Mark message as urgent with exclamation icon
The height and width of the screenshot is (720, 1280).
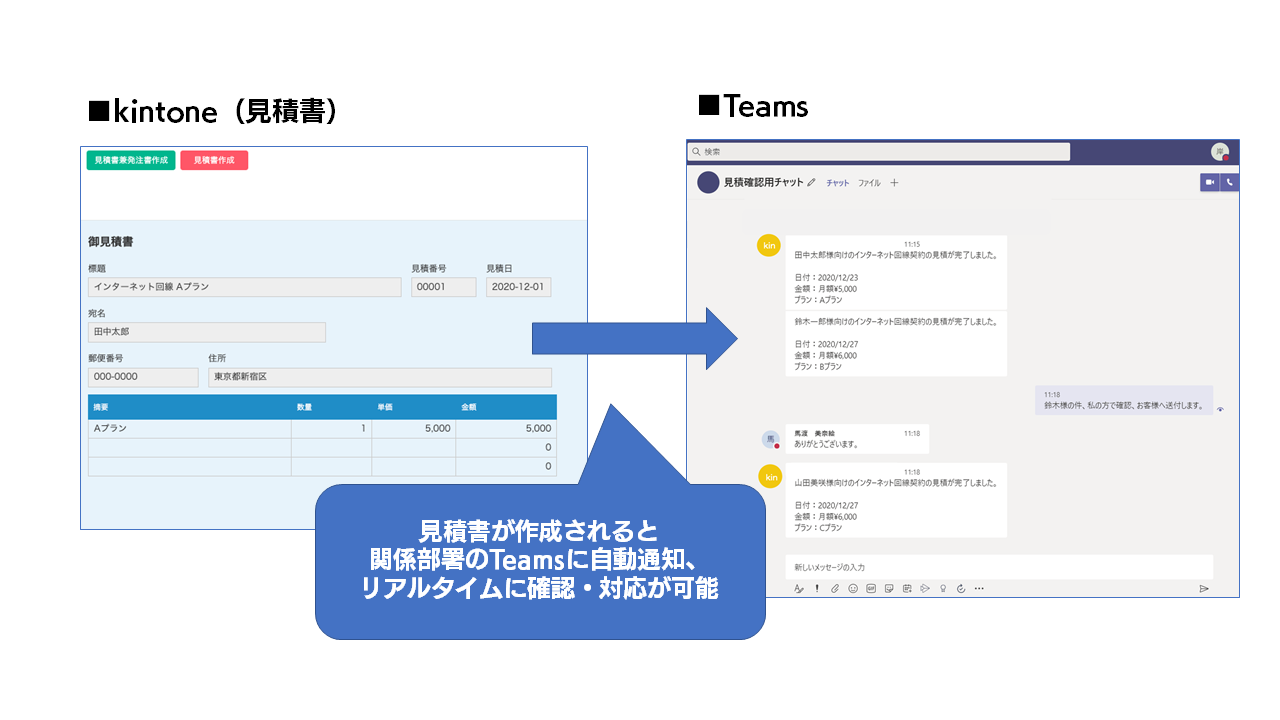(x=817, y=588)
